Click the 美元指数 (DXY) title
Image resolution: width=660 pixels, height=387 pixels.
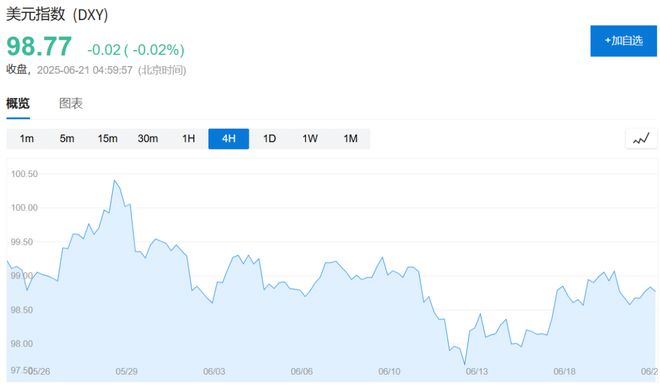pos(57,15)
